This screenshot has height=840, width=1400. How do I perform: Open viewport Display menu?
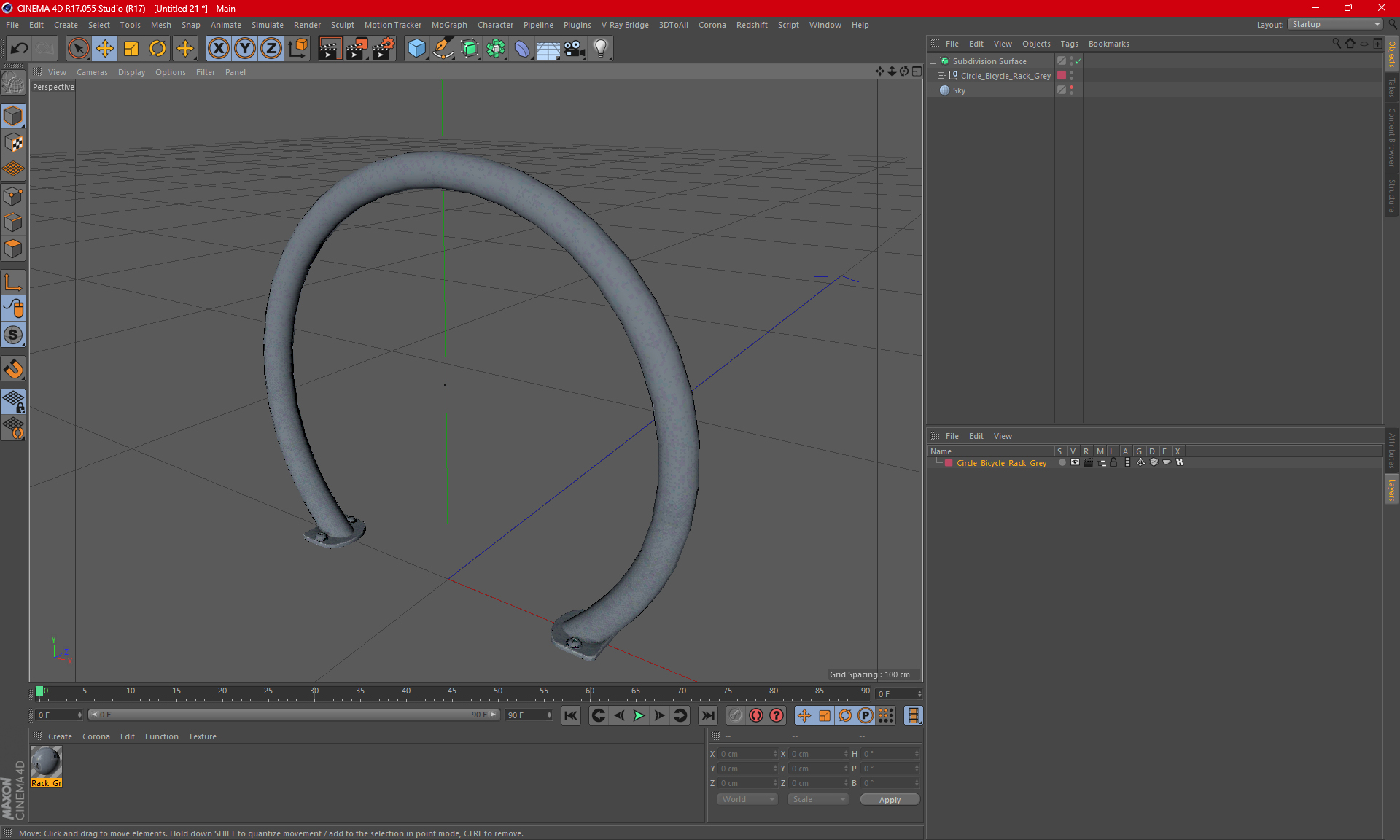click(131, 72)
